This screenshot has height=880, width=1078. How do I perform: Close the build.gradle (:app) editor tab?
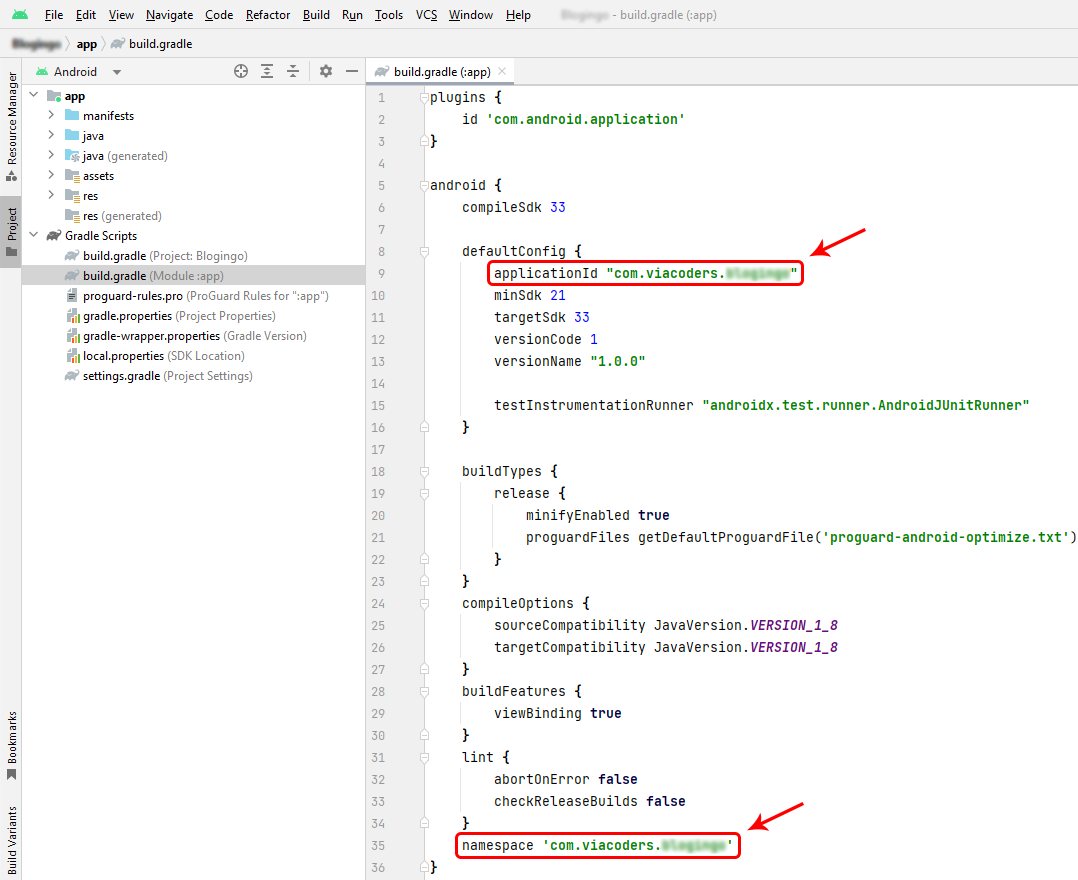[502, 72]
